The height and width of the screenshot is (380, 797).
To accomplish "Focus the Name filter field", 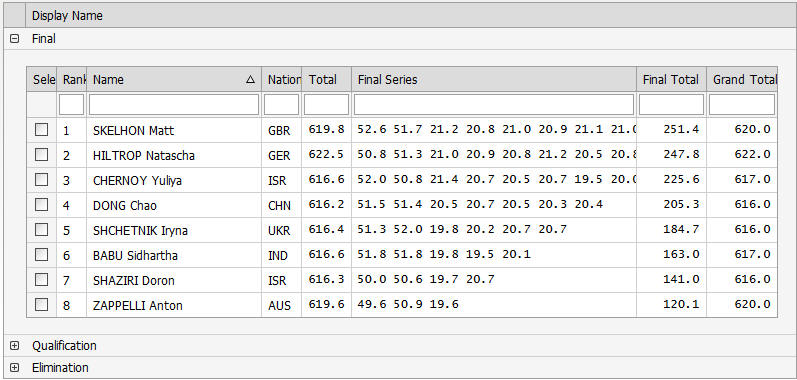I will click(x=174, y=105).
